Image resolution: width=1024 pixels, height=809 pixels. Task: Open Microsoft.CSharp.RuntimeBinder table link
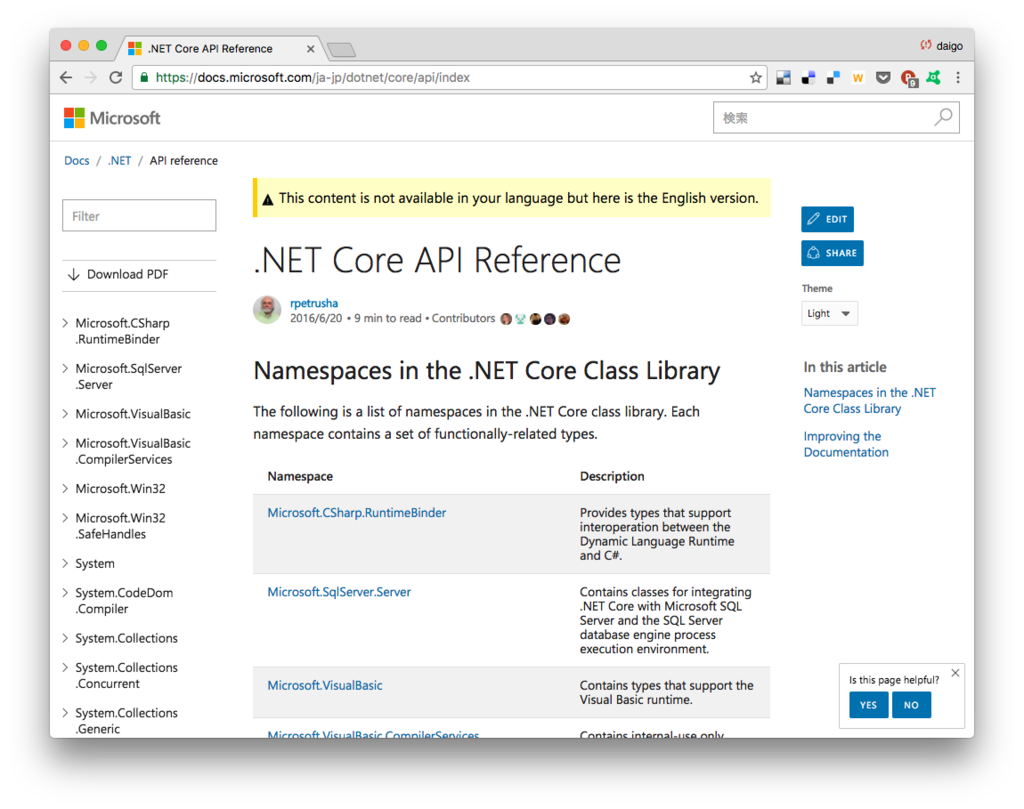[x=357, y=513]
